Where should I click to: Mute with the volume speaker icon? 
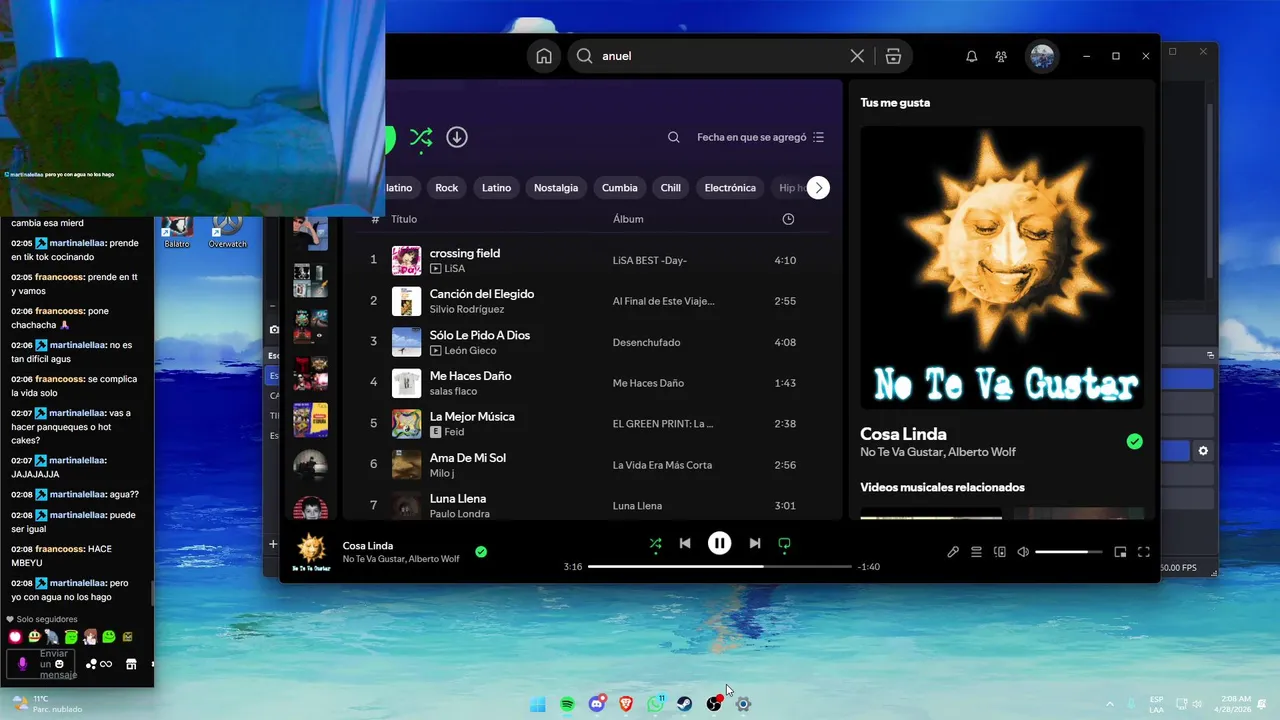1023,551
